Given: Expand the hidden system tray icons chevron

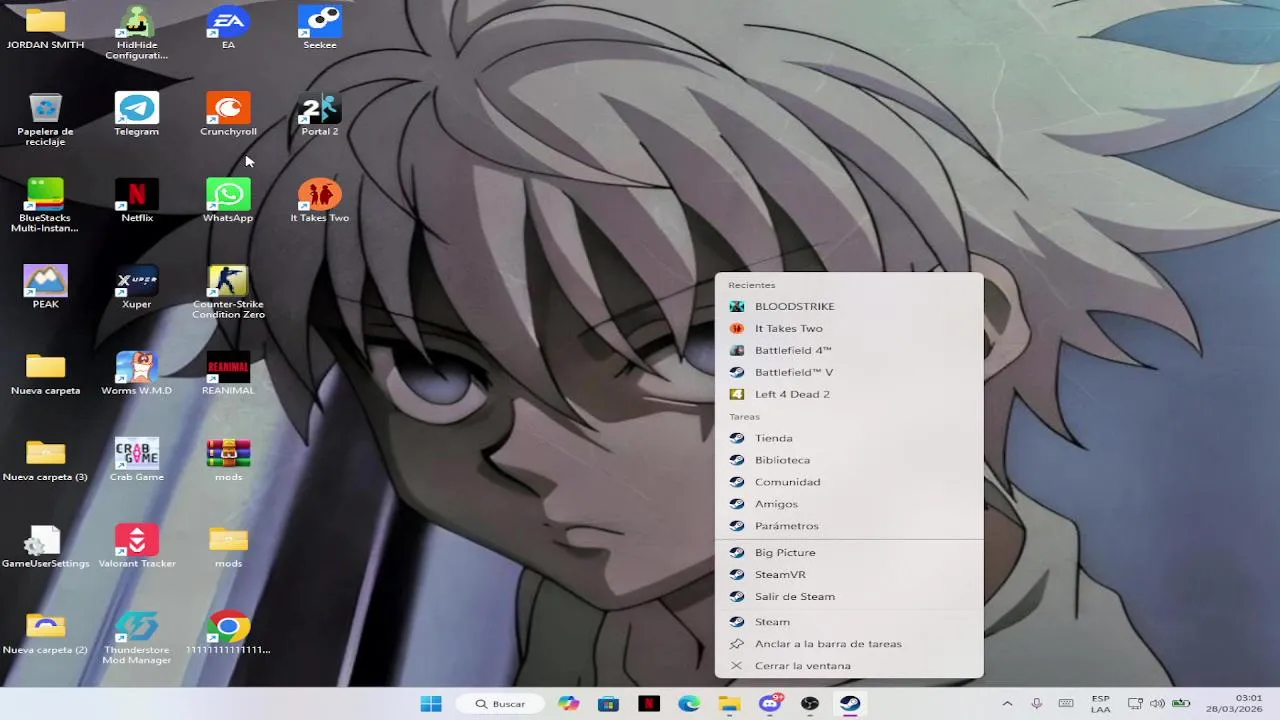Looking at the screenshot, I should tap(1007, 704).
